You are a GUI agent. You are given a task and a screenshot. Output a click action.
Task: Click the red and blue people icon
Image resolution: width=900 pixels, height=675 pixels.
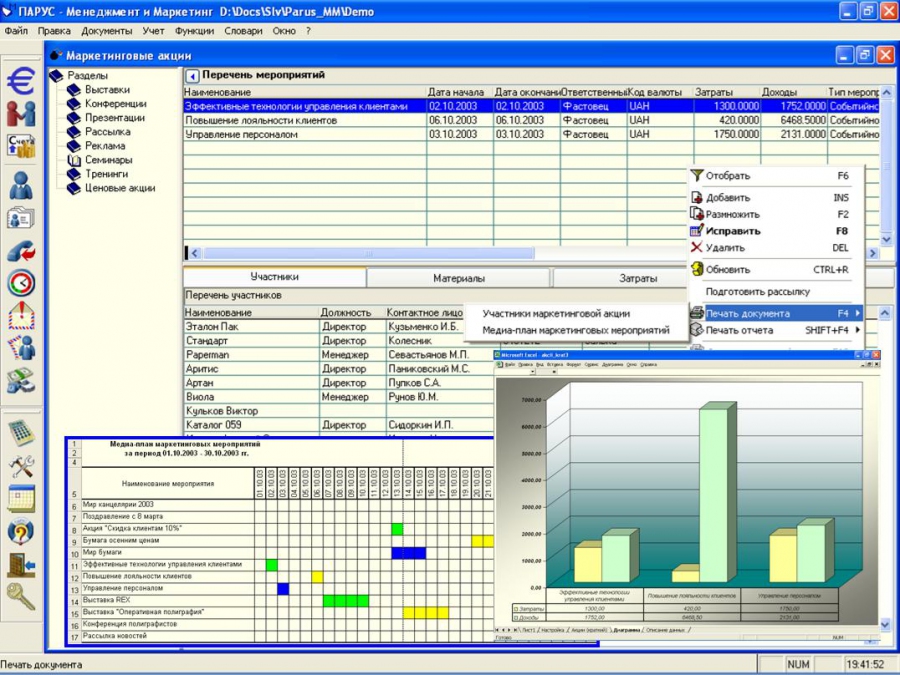tap(21, 114)
